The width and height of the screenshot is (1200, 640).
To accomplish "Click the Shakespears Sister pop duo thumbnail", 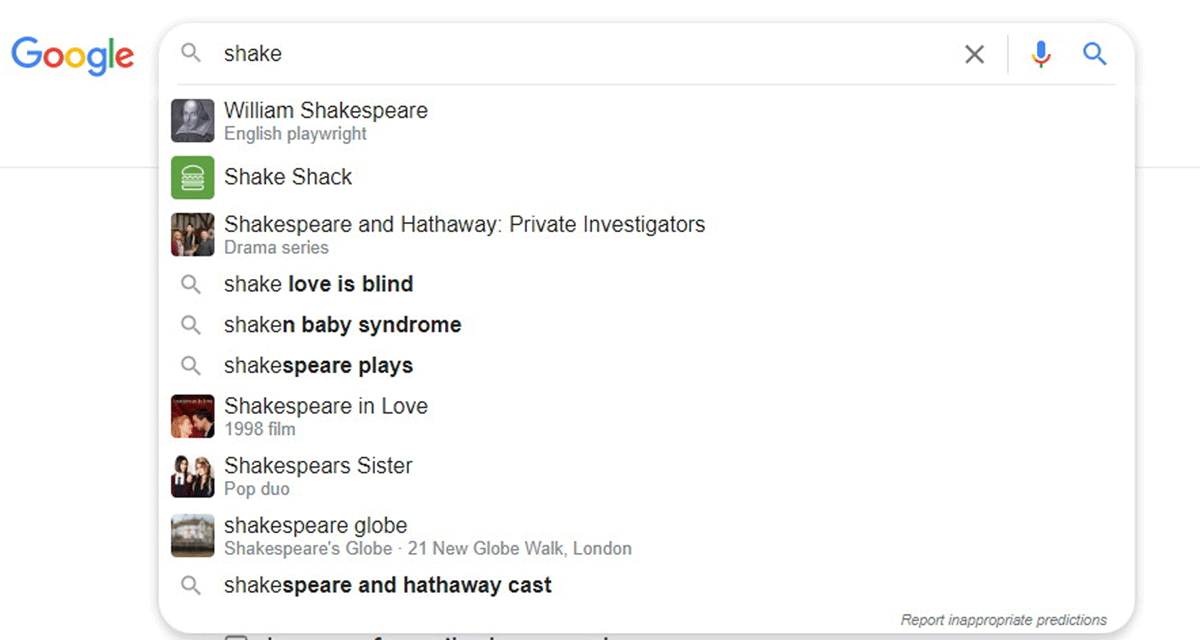I will [x=192, y=476].
